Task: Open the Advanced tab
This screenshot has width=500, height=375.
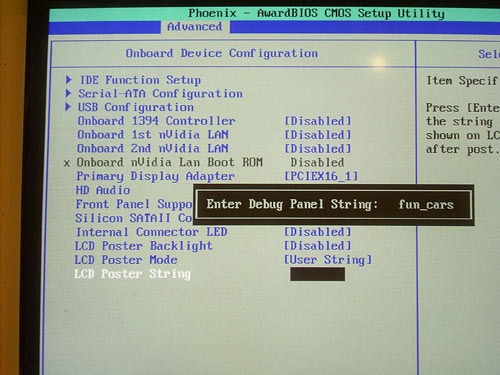Action: (195, 27)
